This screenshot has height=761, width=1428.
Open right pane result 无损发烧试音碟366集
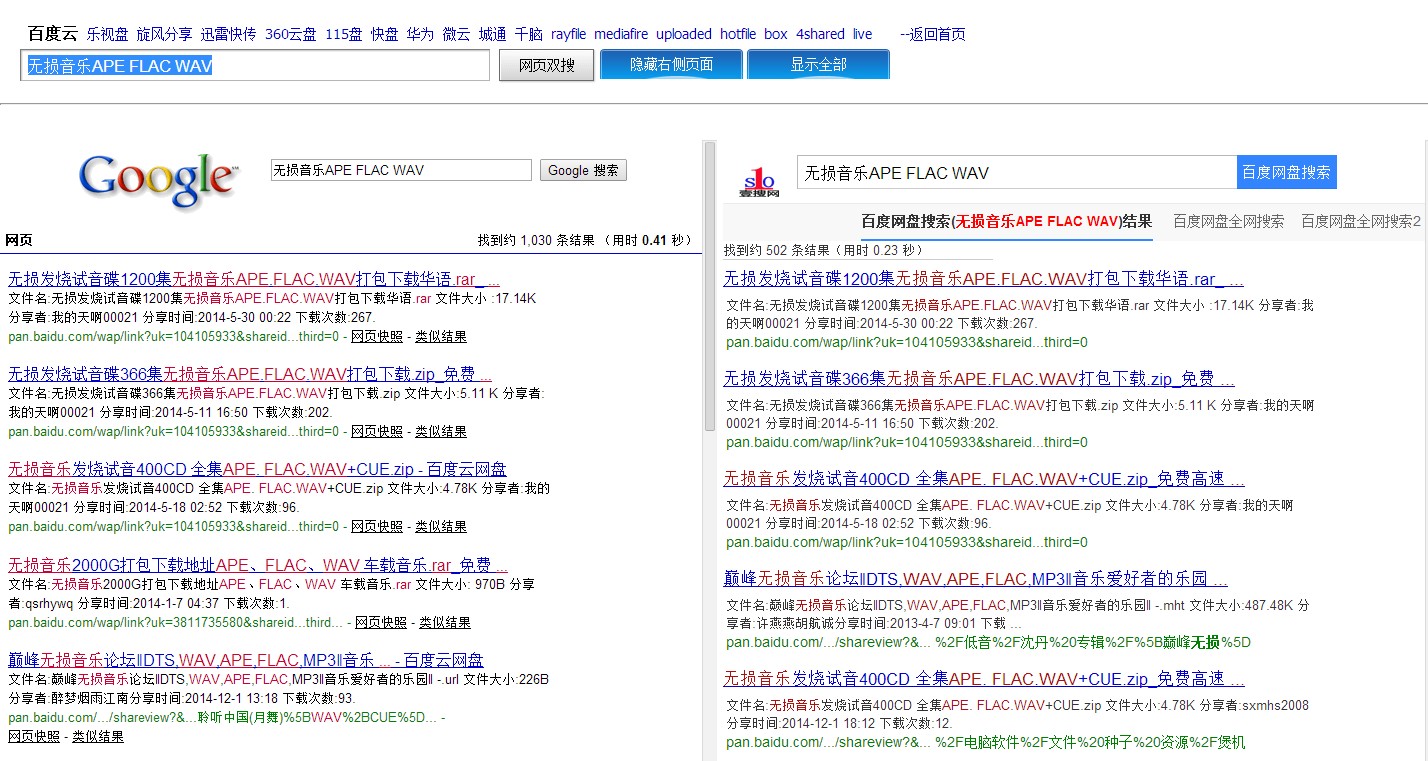pyautogui.click(x=979, y=379)
